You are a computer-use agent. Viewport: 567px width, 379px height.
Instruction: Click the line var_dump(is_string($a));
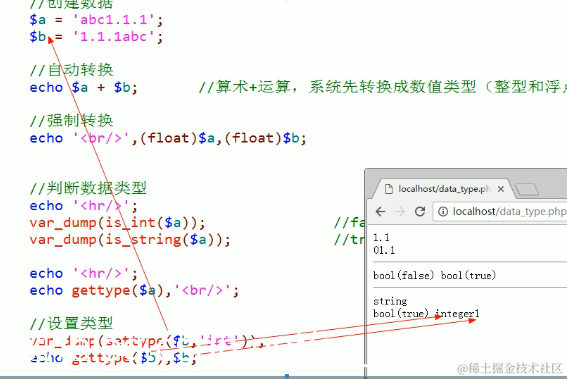tap(130, 240)
